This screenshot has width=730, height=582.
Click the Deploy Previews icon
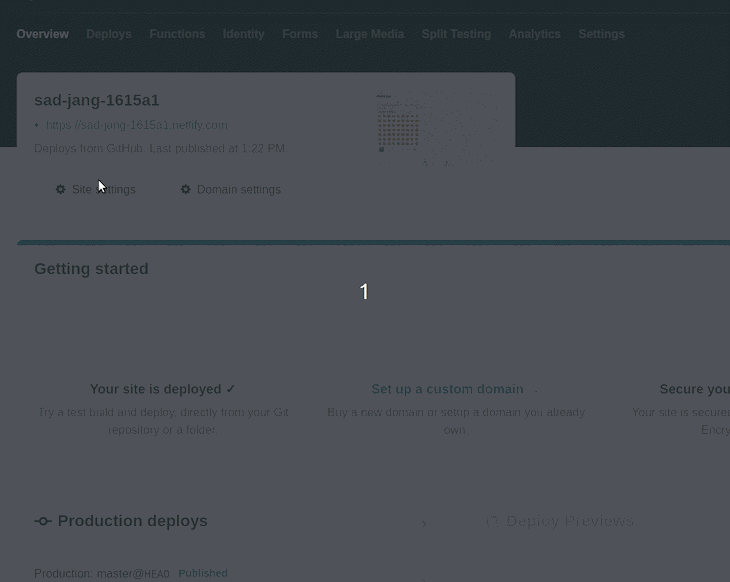click(492, 521)
